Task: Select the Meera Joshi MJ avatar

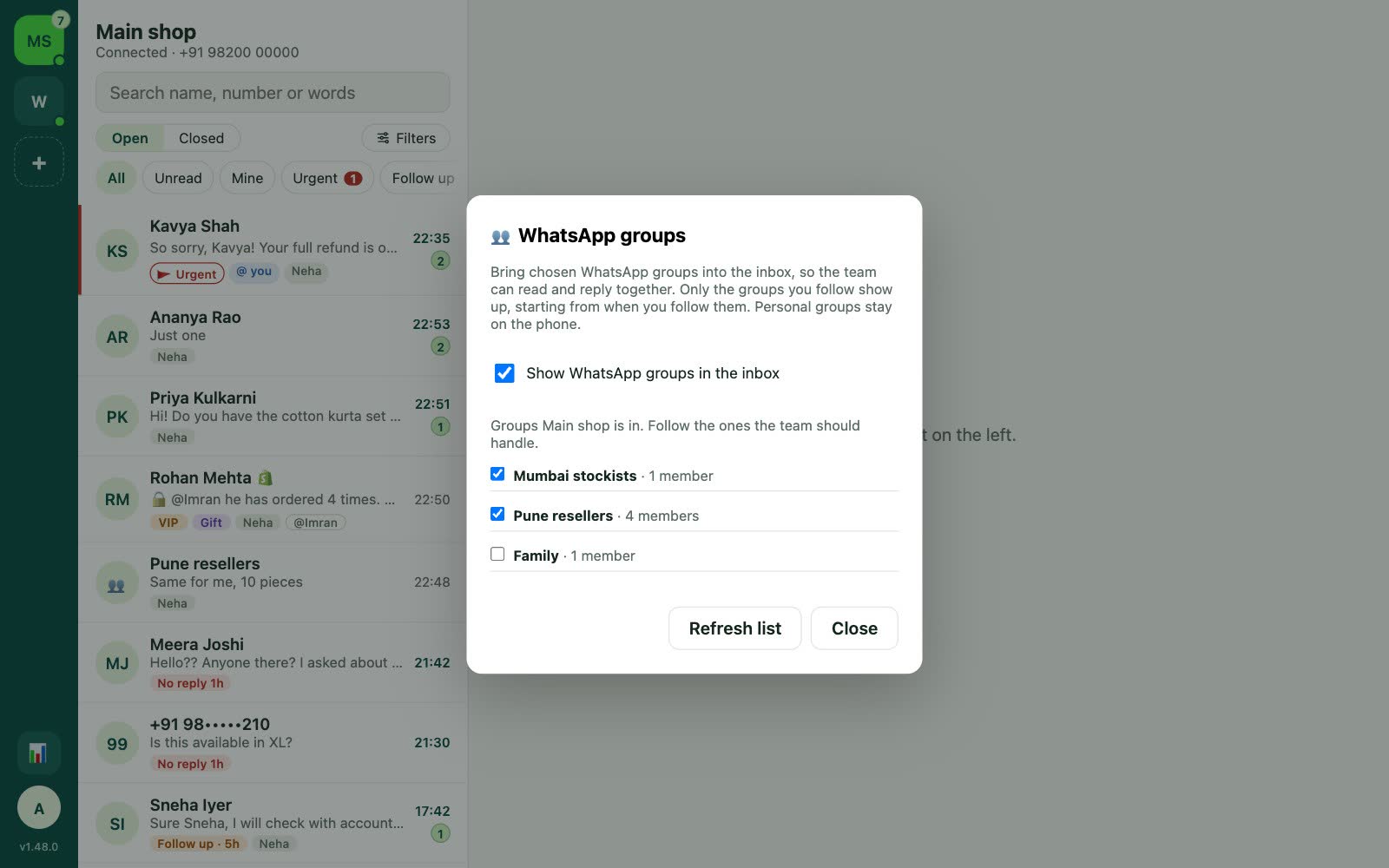Action: pyautogui.click(x=117, y=663)
